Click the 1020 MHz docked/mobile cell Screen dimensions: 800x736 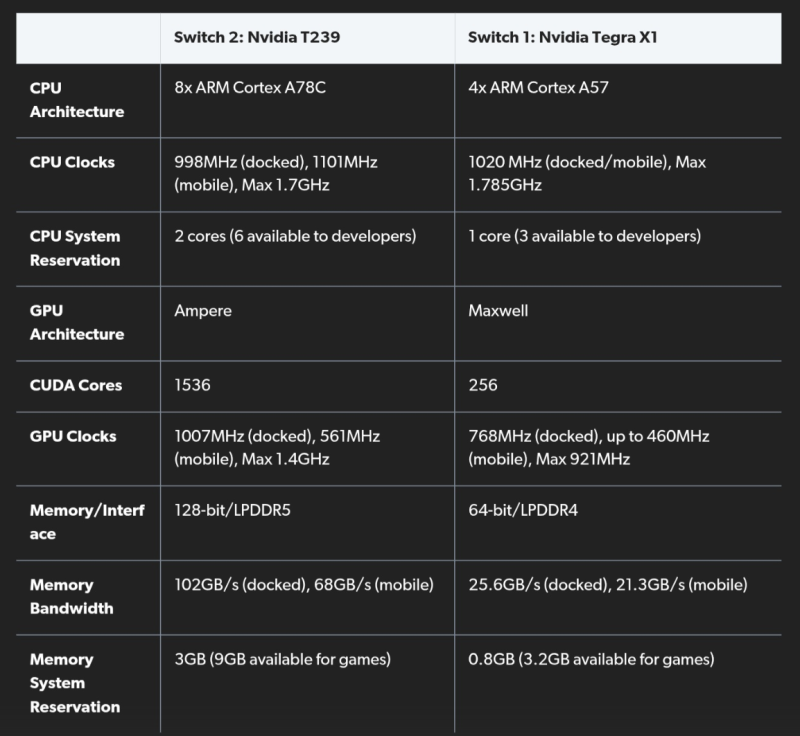click(x=587, y=173)
